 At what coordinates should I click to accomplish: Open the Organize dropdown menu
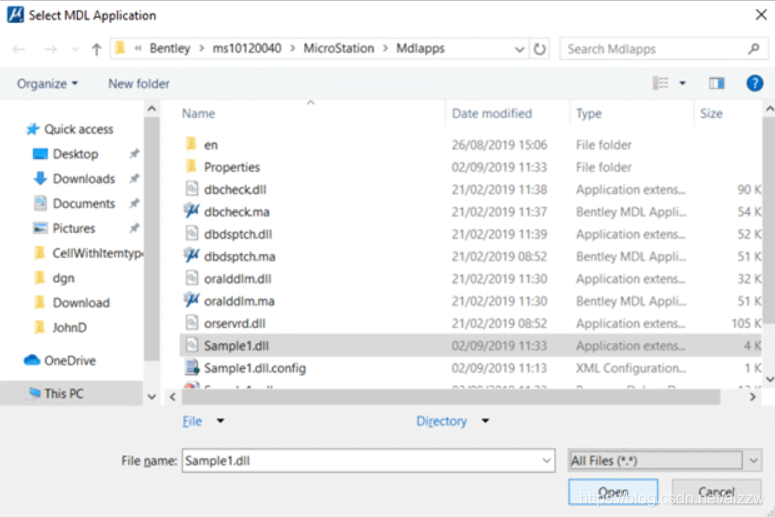(x=47, y=84)
